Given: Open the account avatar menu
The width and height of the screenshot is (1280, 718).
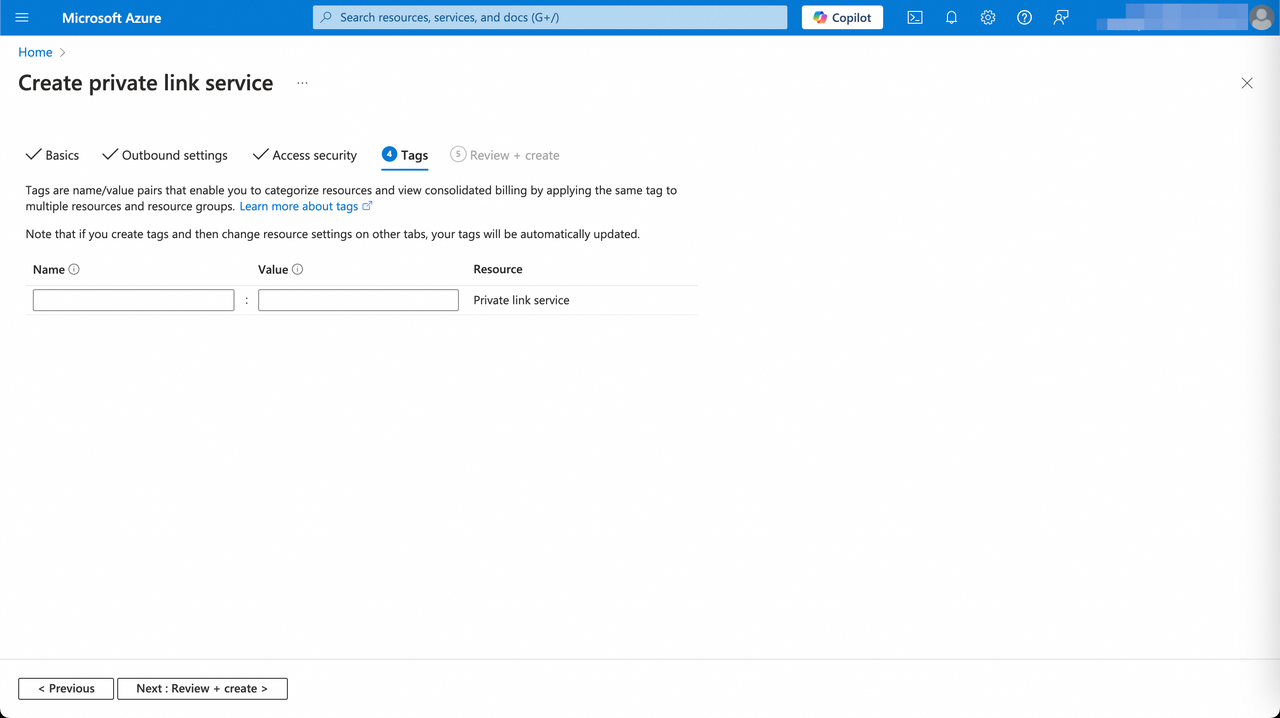Looking at the screenshot, I should click(1261, 17).
